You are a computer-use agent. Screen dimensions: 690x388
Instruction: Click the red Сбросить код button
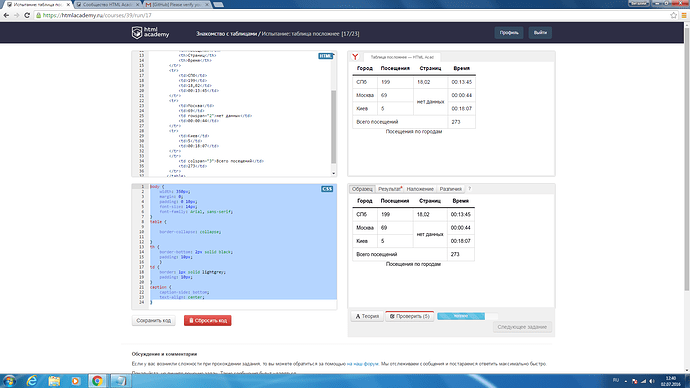[208, 320]
